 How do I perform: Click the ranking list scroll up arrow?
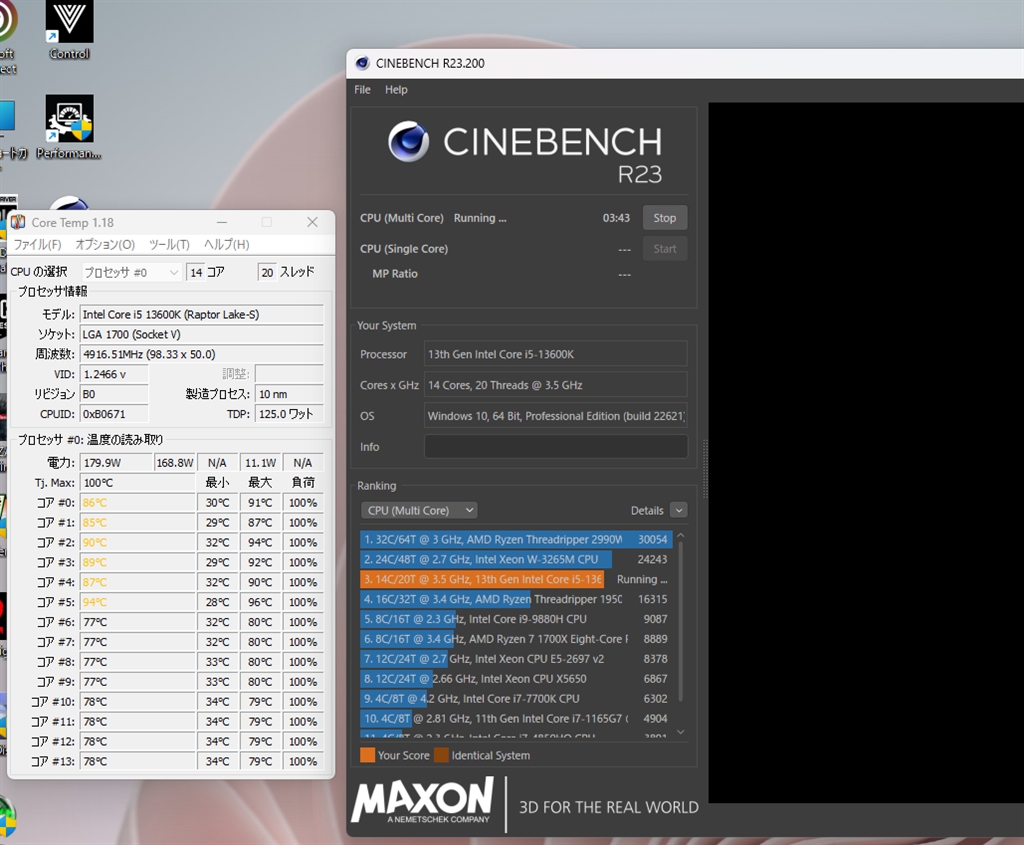(x=680, y=535)
